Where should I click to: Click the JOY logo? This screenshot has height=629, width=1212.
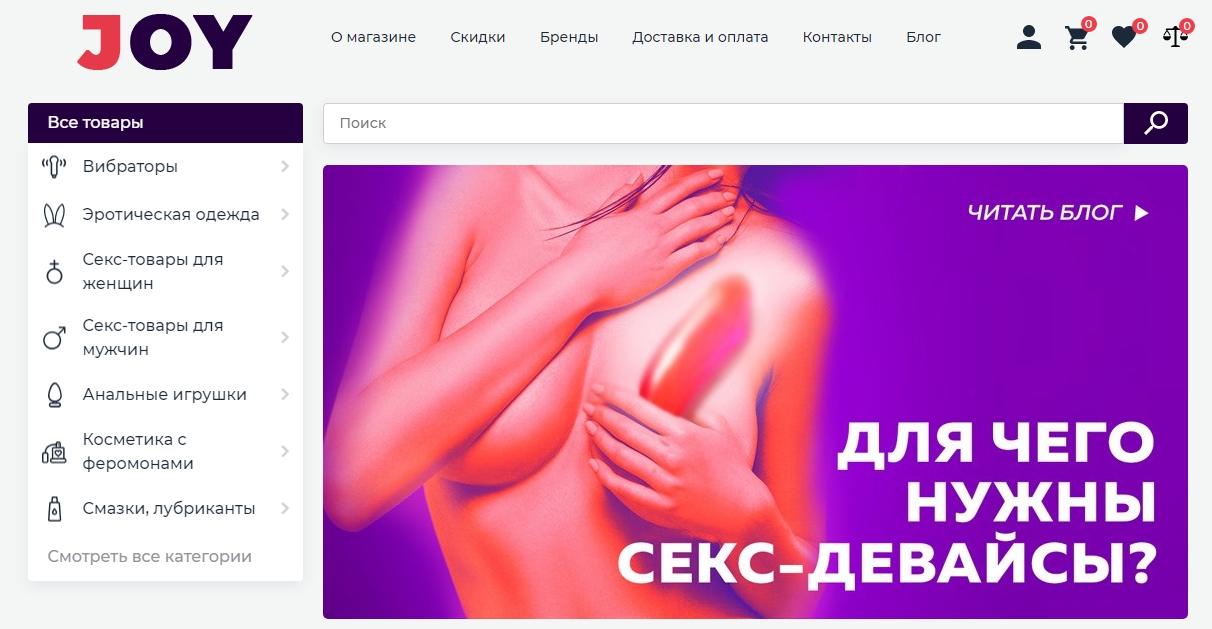pos(165,42)
